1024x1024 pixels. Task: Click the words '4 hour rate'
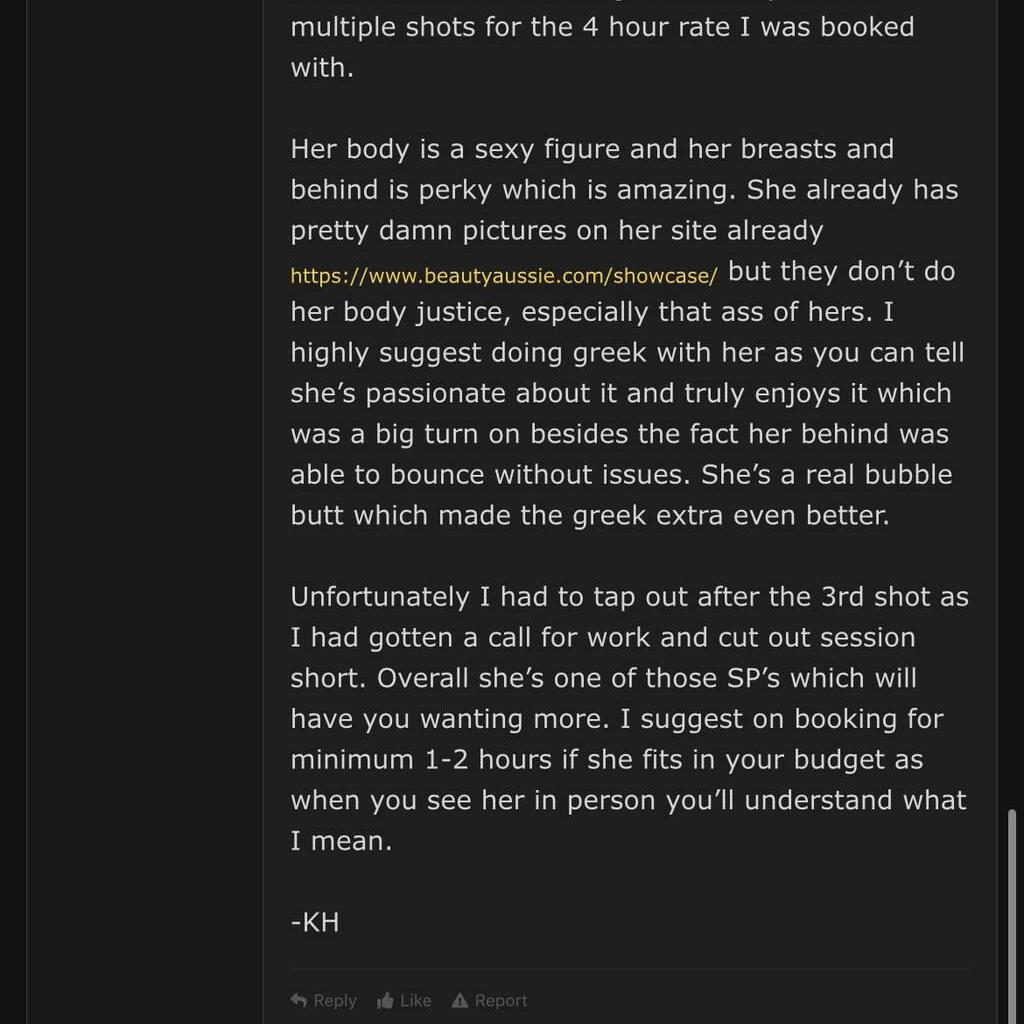click(x=666, y=27)
